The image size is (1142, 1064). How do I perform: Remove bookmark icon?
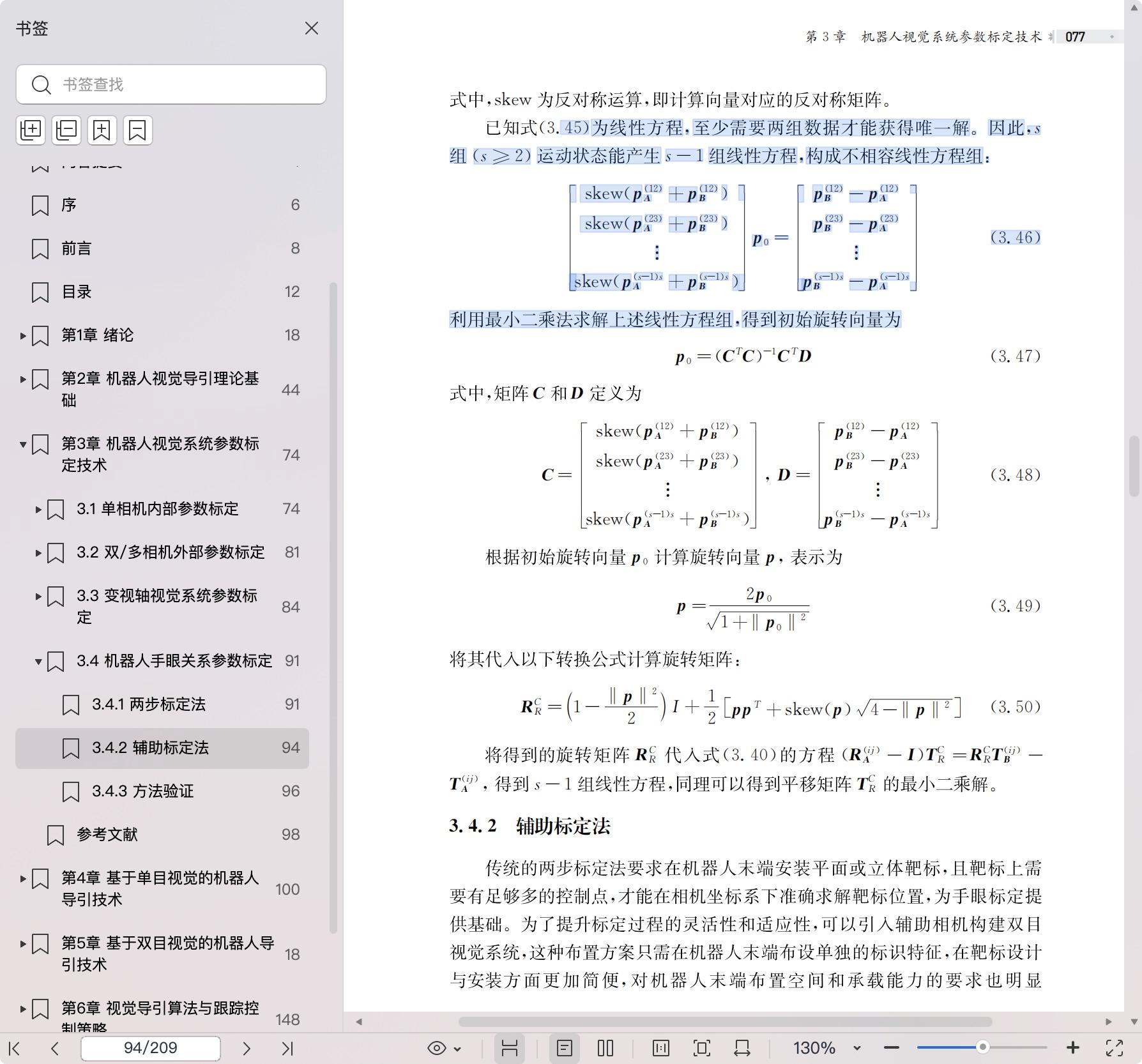(138, 130)
